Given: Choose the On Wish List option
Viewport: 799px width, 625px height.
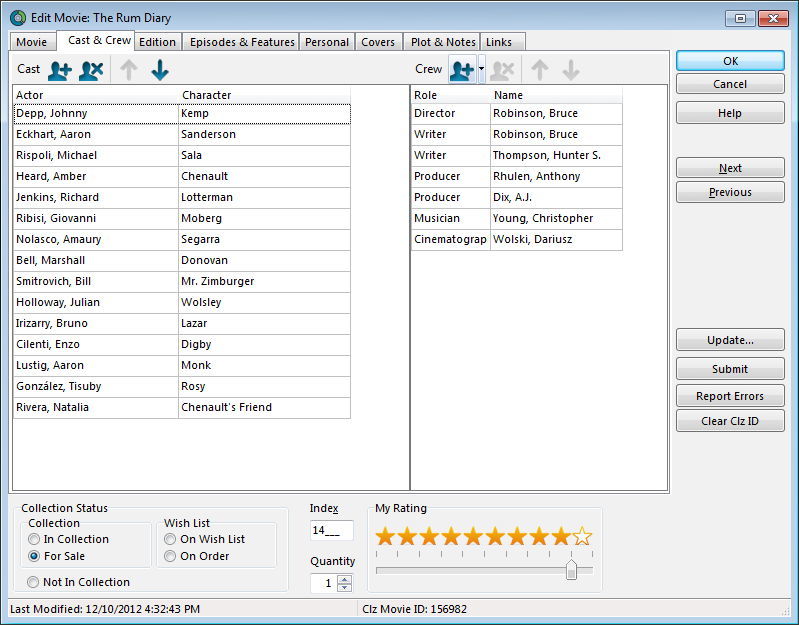Looking at the screenshot, I should [170, 539].
